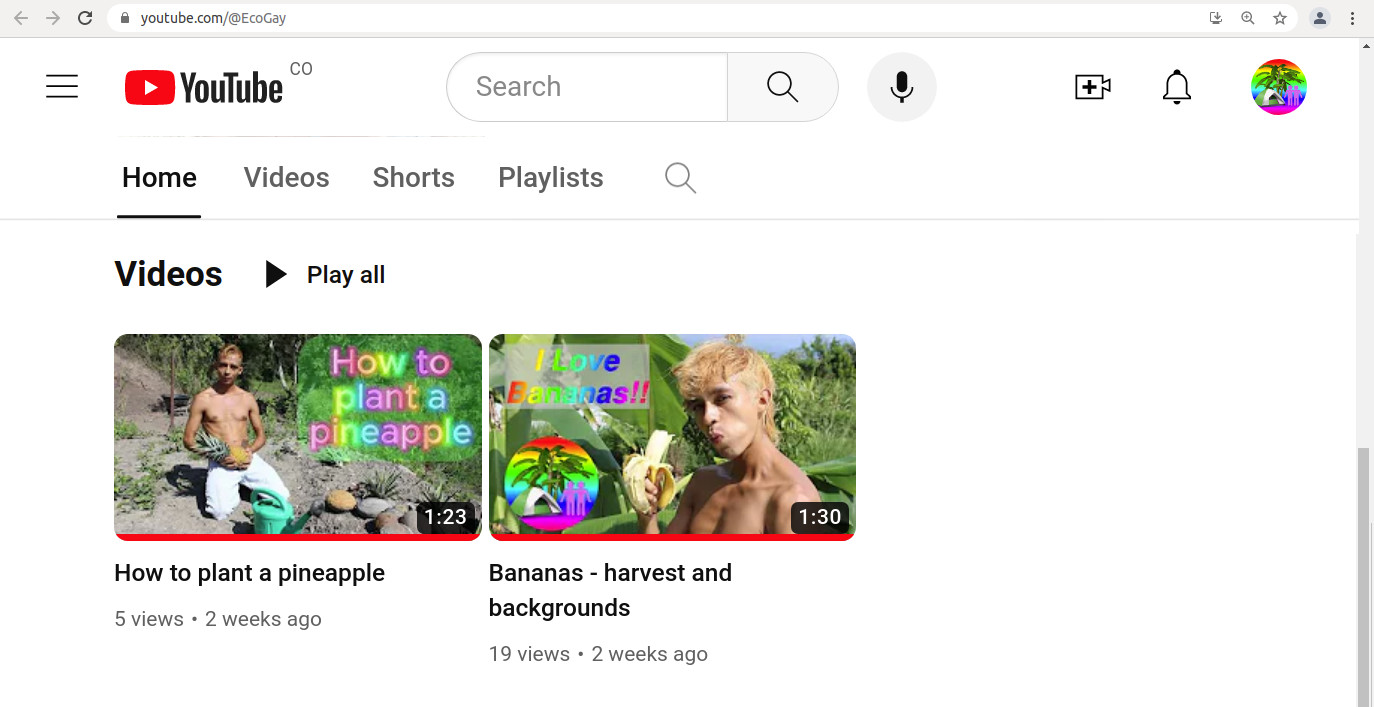Go back in the browser
1374x707 pixels.
pos(21,18)
